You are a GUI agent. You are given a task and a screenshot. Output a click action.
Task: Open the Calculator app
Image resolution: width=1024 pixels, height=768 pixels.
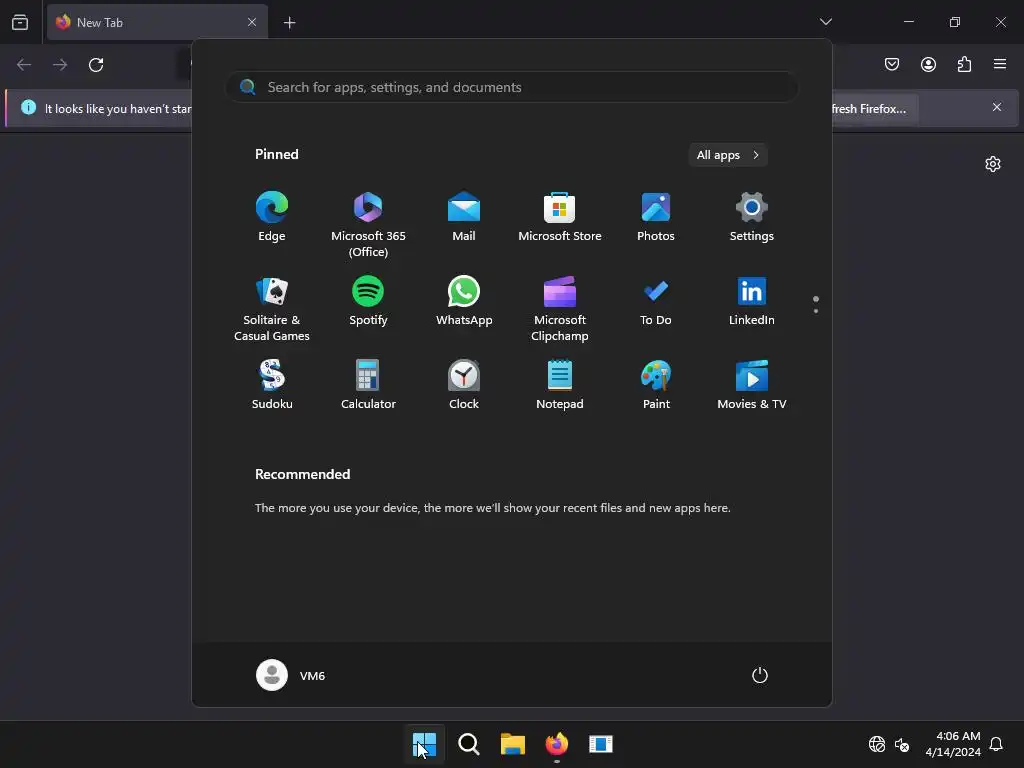[x=368, y=385]
